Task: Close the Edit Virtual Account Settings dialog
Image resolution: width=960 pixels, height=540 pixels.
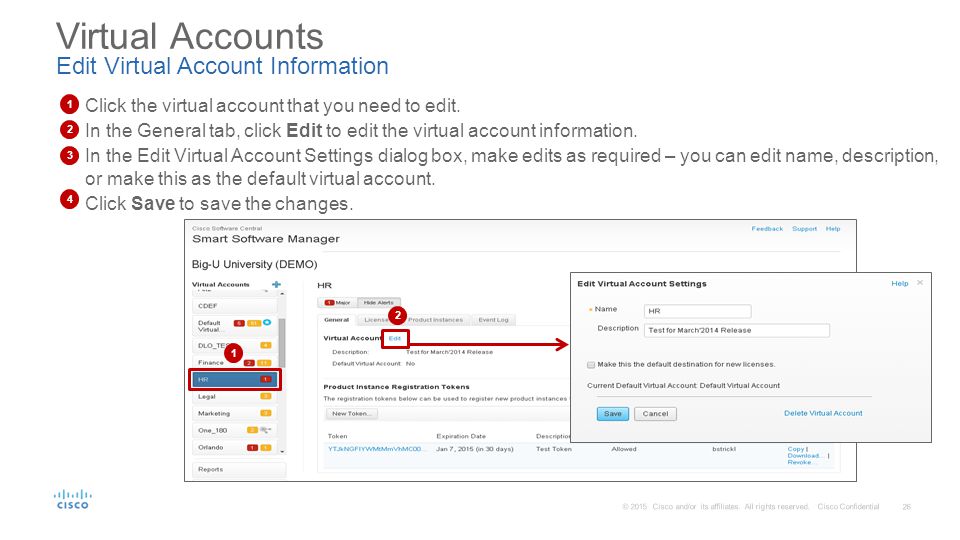Action: click(x=920, y=283)
